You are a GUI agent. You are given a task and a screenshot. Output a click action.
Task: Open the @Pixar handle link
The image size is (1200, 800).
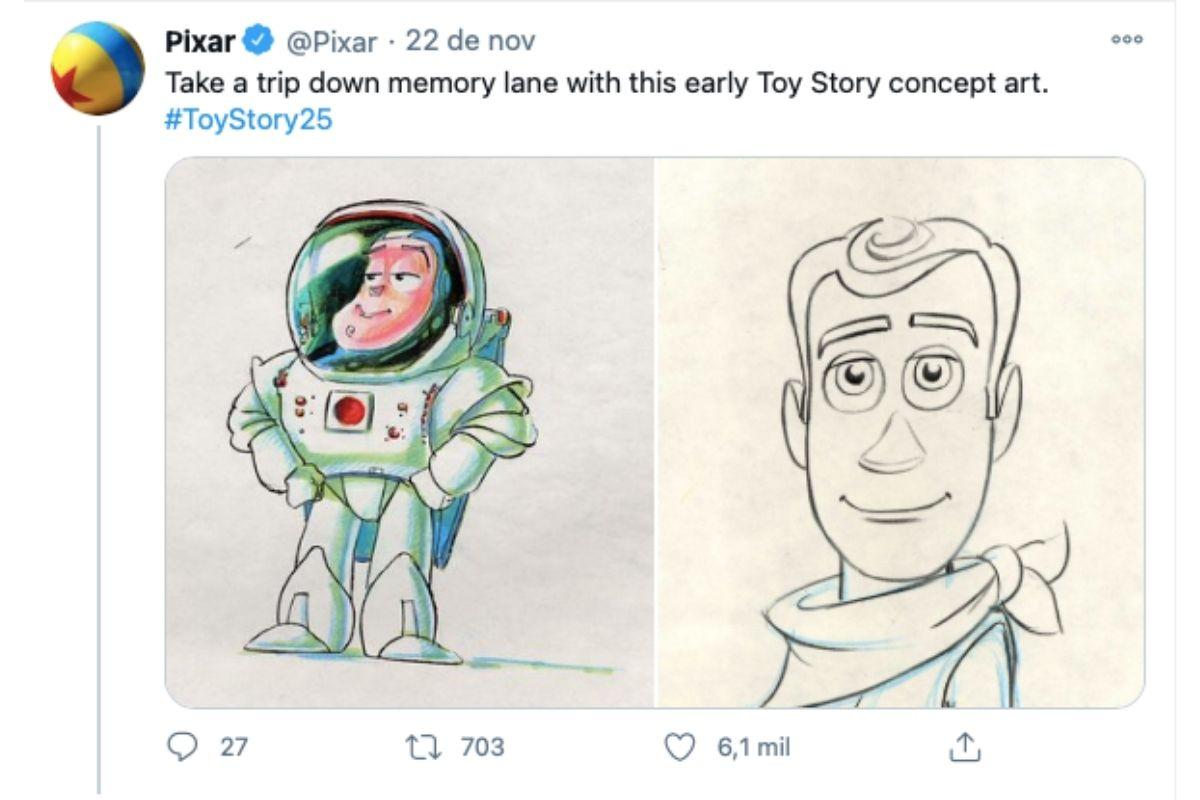coord(332,42)
